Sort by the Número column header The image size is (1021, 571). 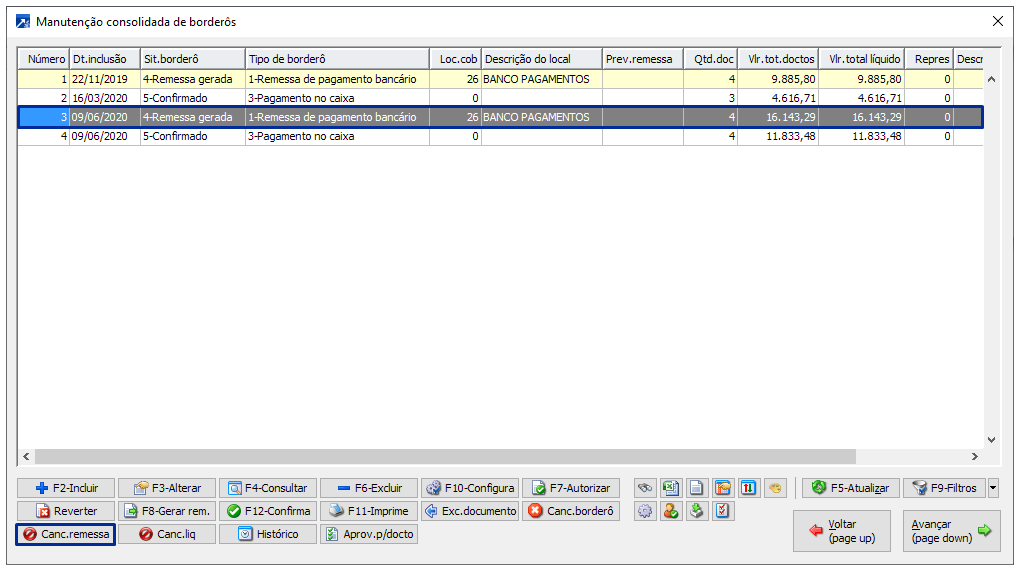[x=44, y=59]
